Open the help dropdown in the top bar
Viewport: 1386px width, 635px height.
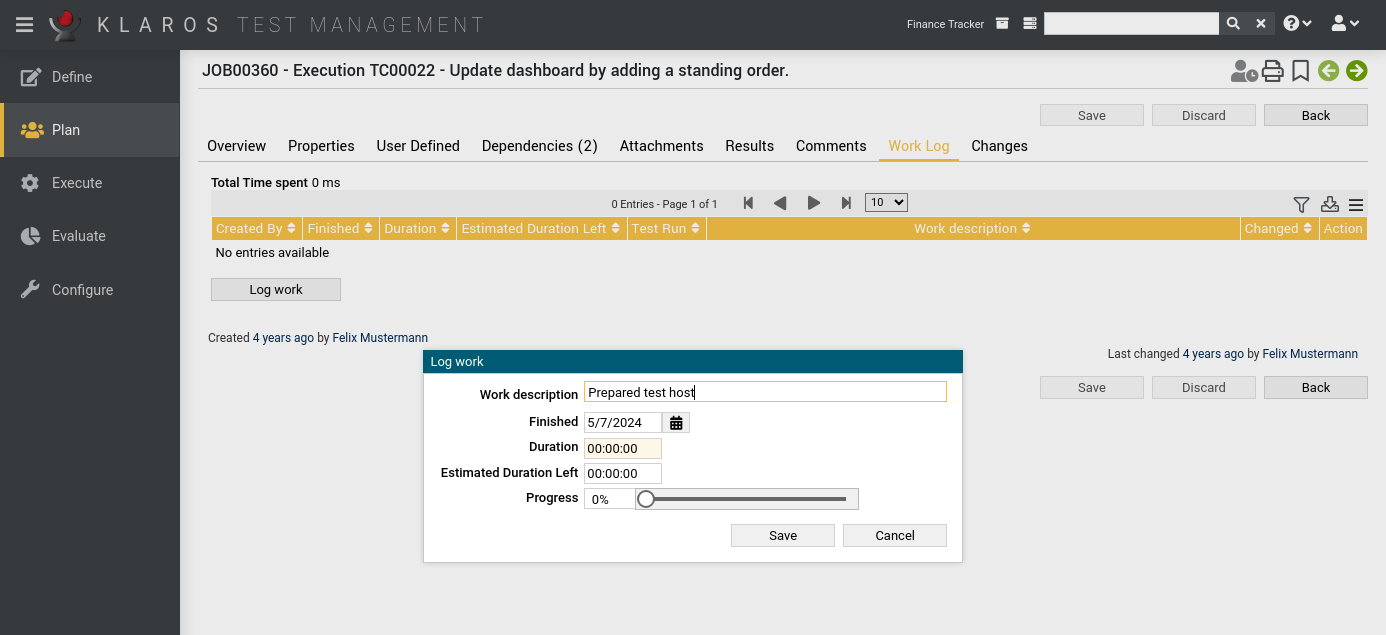click(1296, 22)
